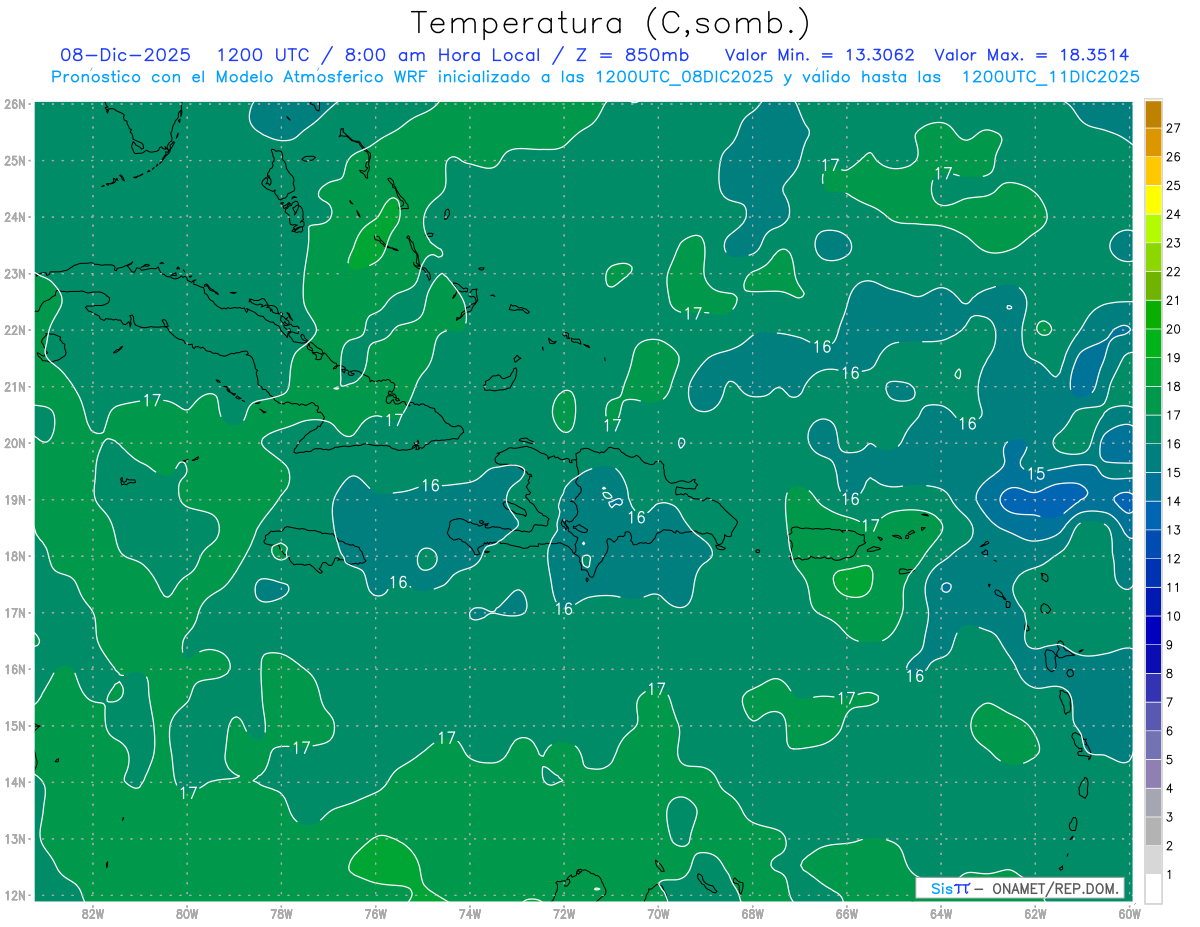Click longitude axis label '66W'
Image resolution: width=1200 pixels, height=927 pixels.
click(847, 912)
